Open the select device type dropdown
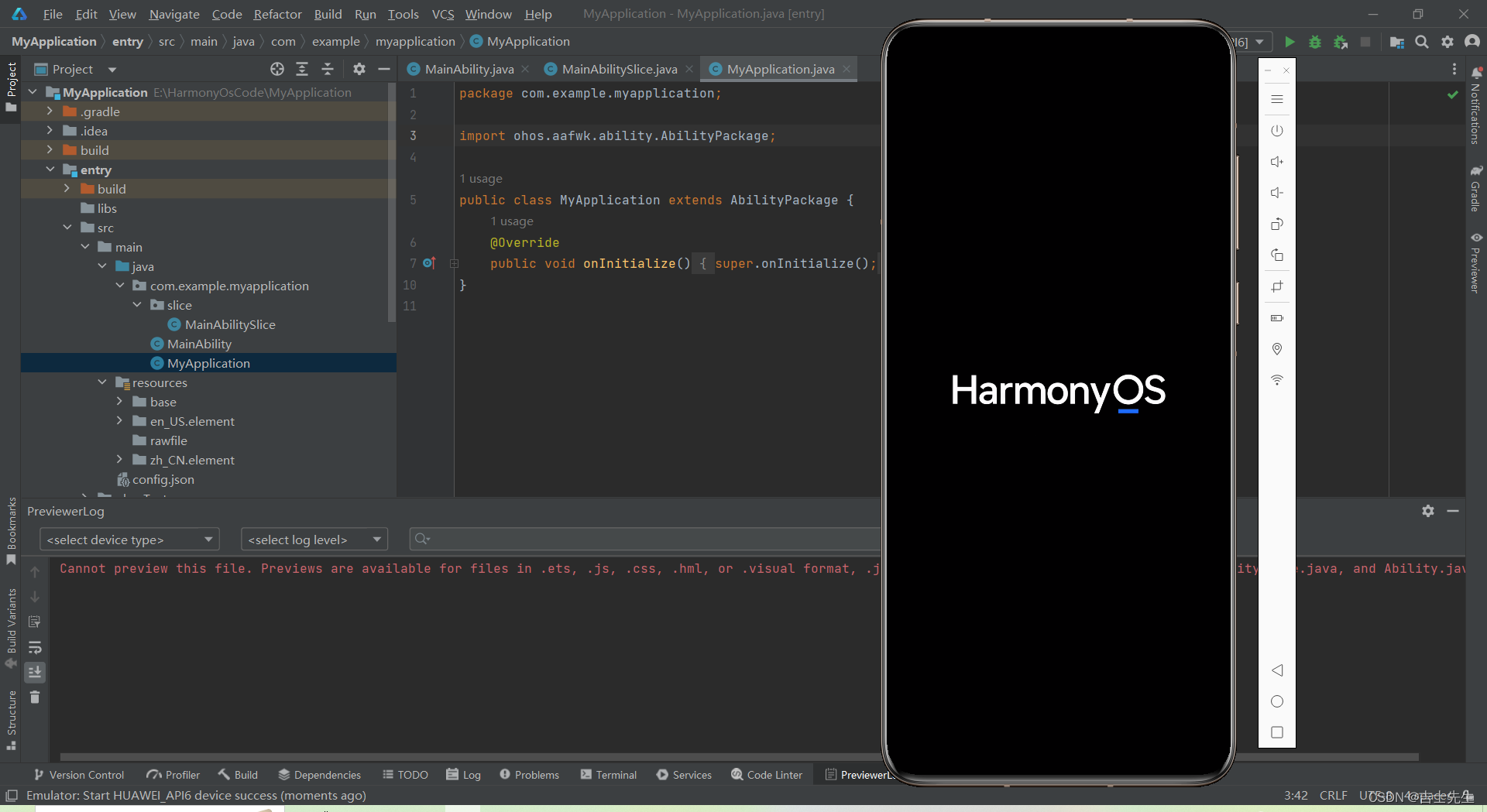Viewport: 1487px width, 812px height. tap(129, 540)
